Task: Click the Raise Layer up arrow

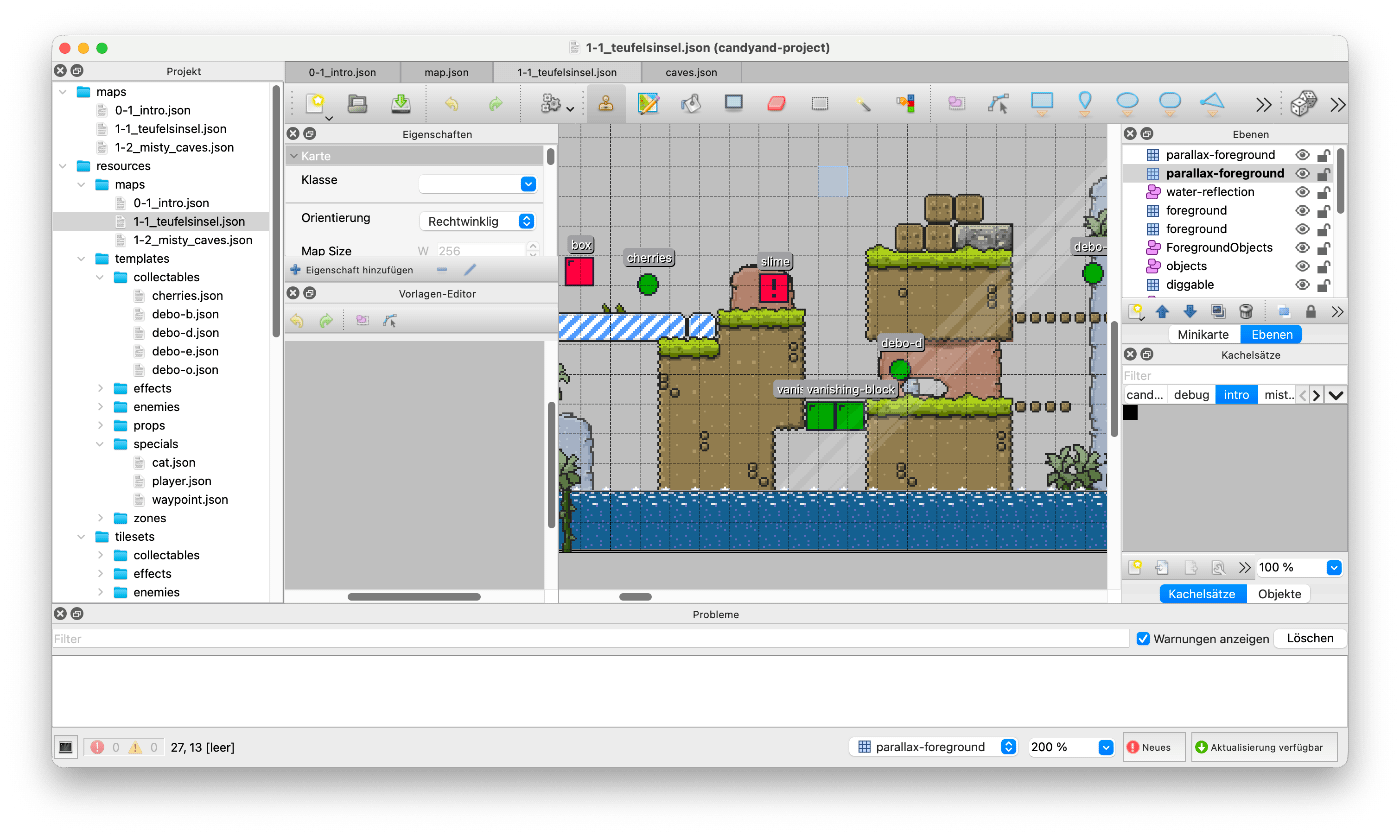Action: (1163, 312)
